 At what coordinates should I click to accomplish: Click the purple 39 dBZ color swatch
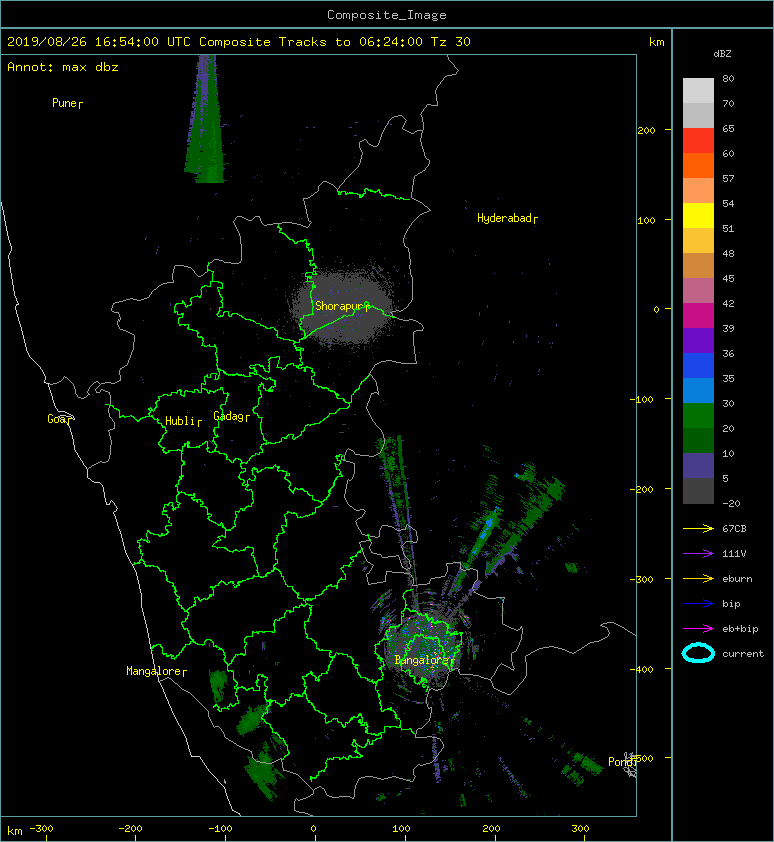[x=698, y=340]
